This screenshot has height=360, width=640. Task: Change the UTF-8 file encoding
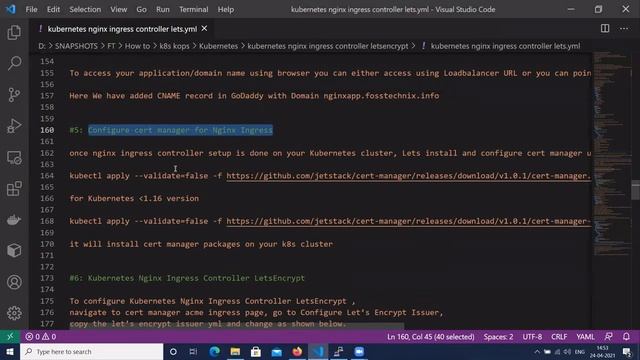[532, 337]
